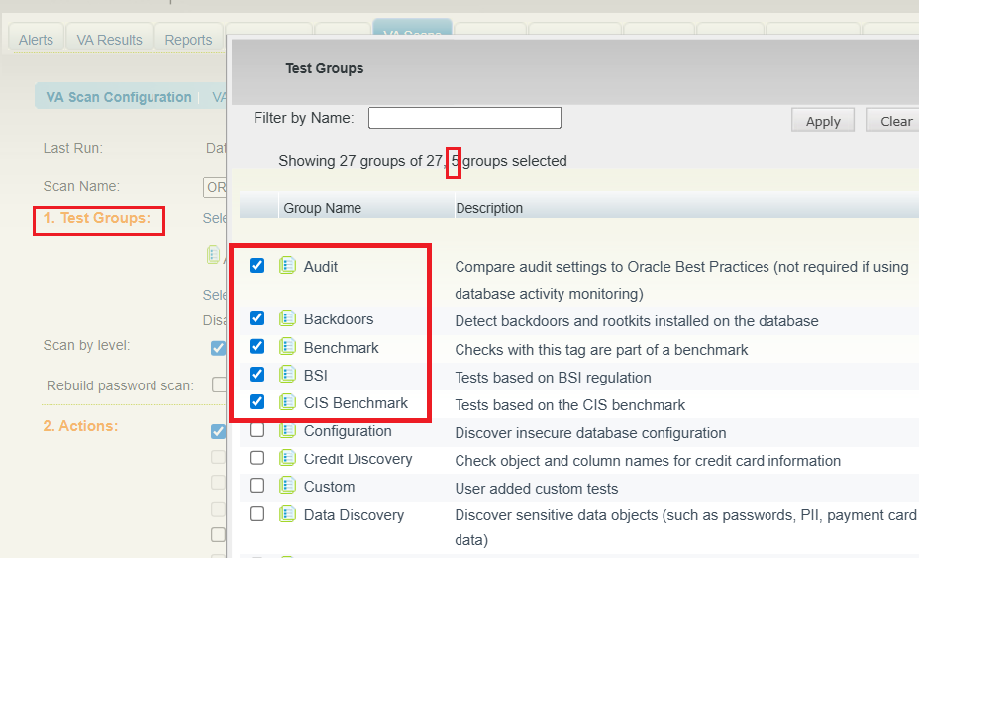
Task: Open the Reports tab
Action: click(188, 40)
